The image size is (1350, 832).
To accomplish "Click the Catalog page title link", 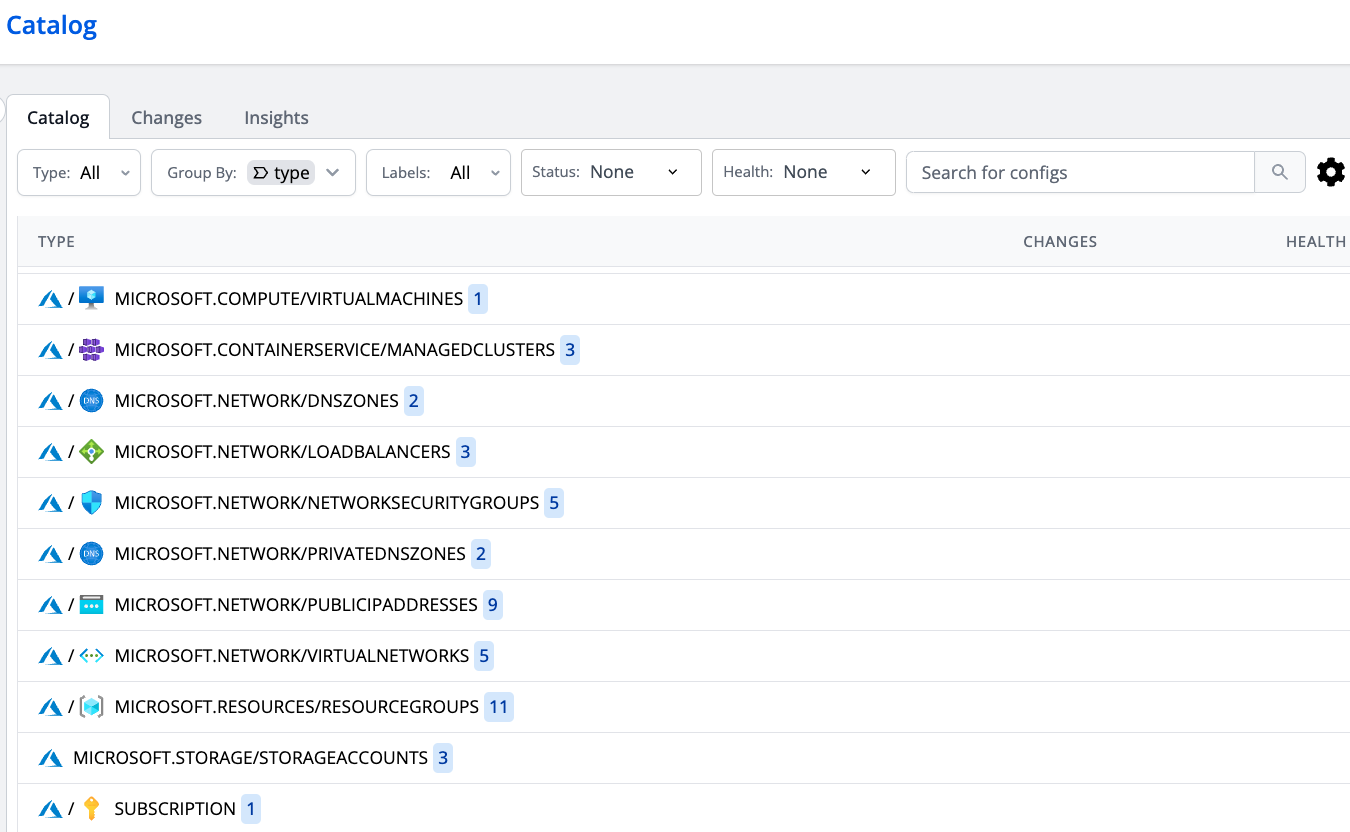I will (x=52, y=25).
